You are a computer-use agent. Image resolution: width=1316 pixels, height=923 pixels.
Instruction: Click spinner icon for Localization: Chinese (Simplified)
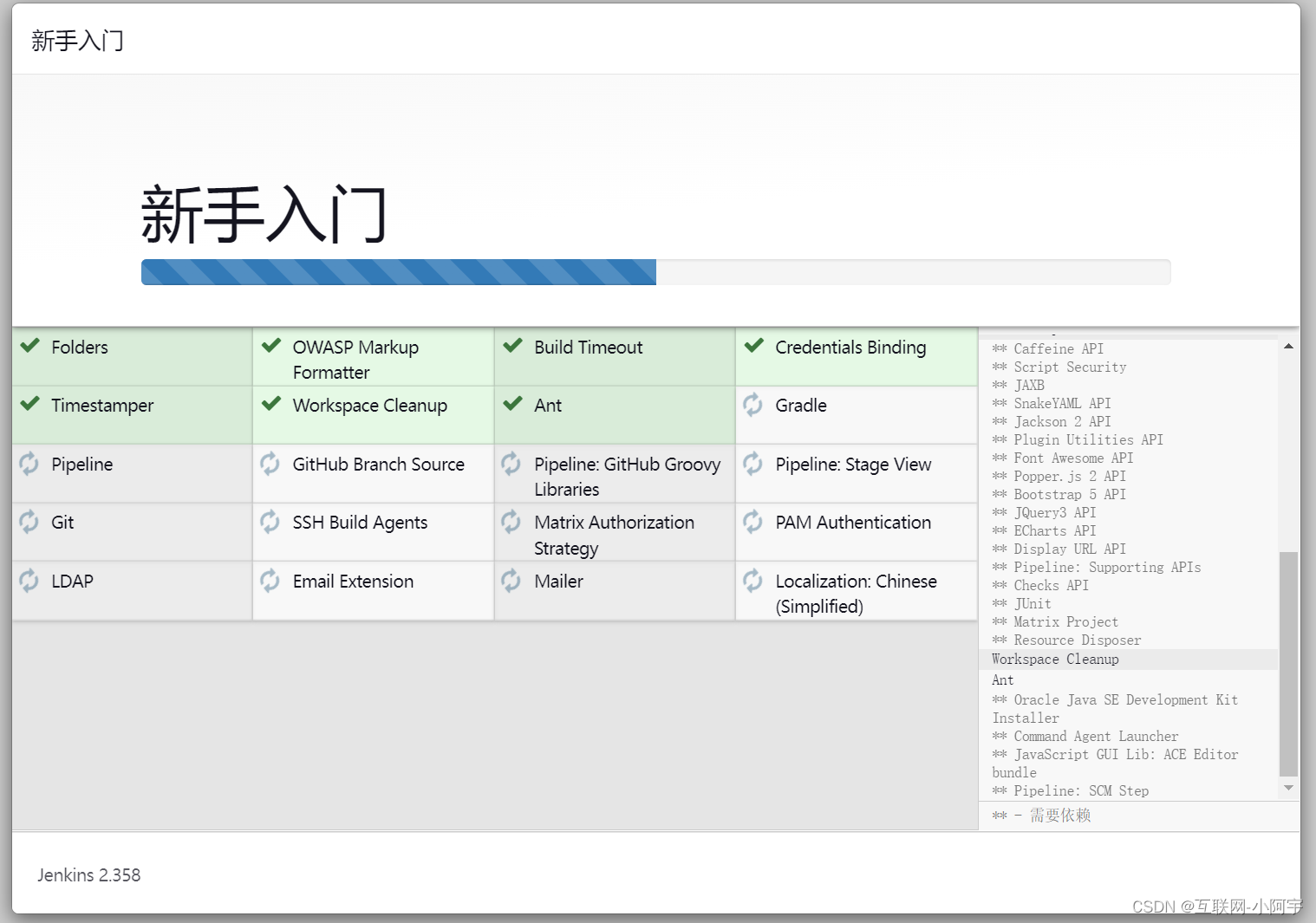point(753,581)
